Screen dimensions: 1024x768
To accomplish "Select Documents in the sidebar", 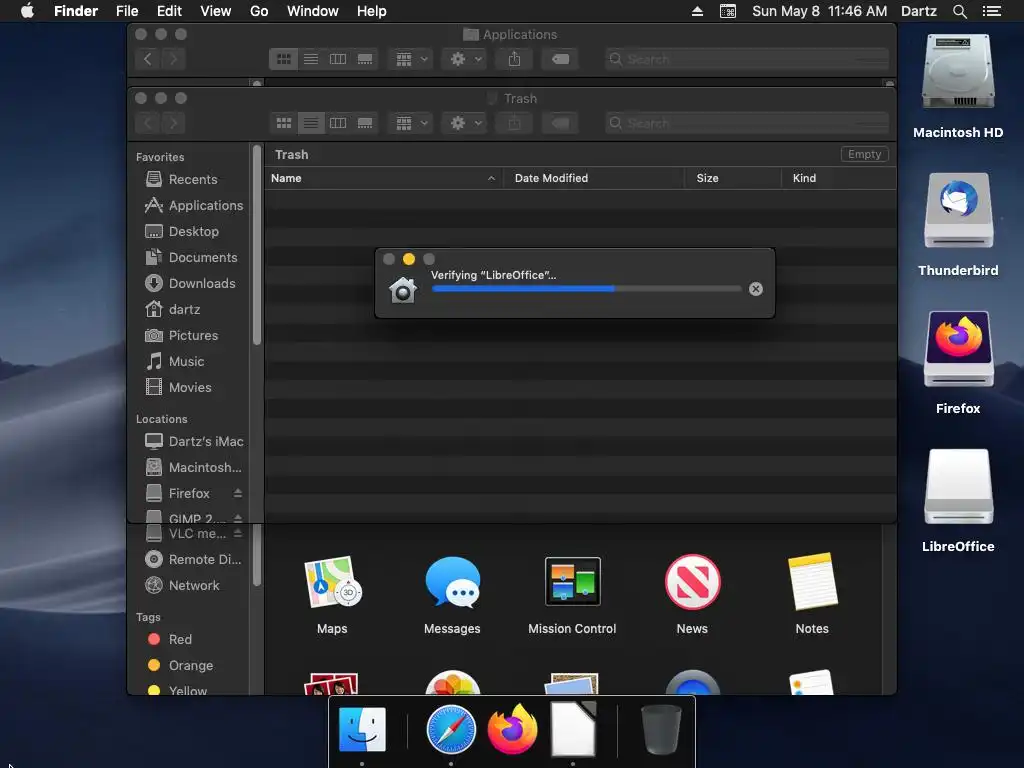I will tap(191, 257).
